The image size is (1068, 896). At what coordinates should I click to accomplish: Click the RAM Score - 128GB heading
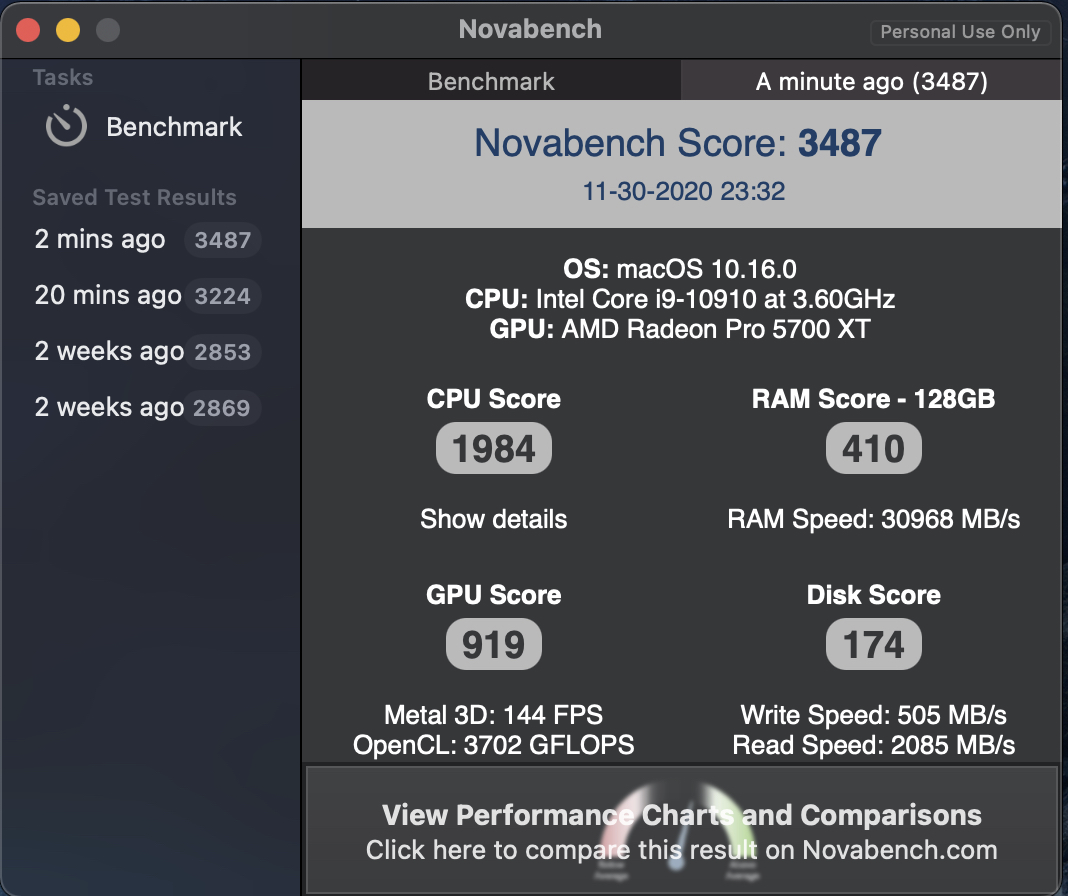(x=873, y=399)
